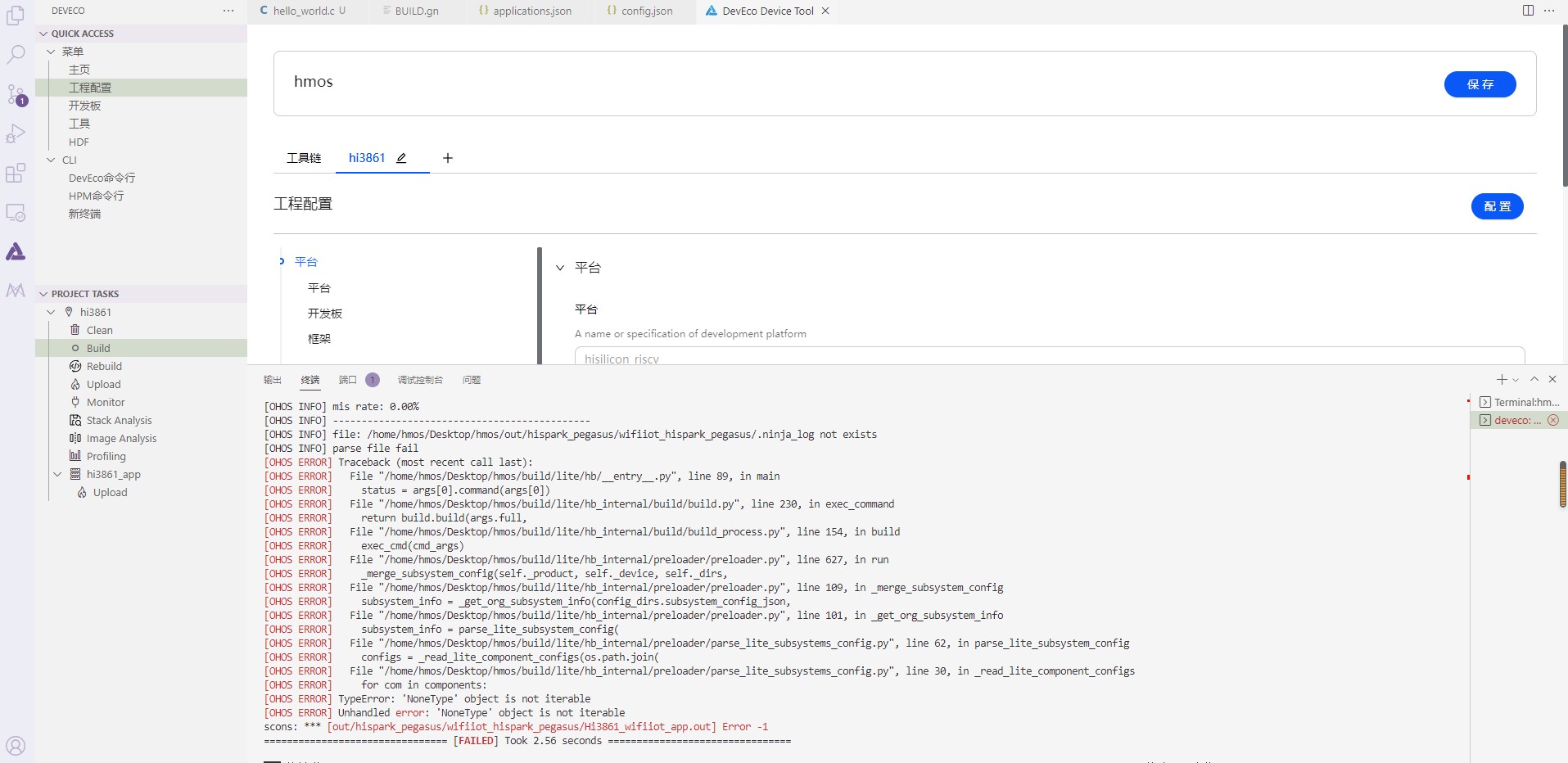Close the bottom panel
1568x763 pixels.
point(1552,379)
